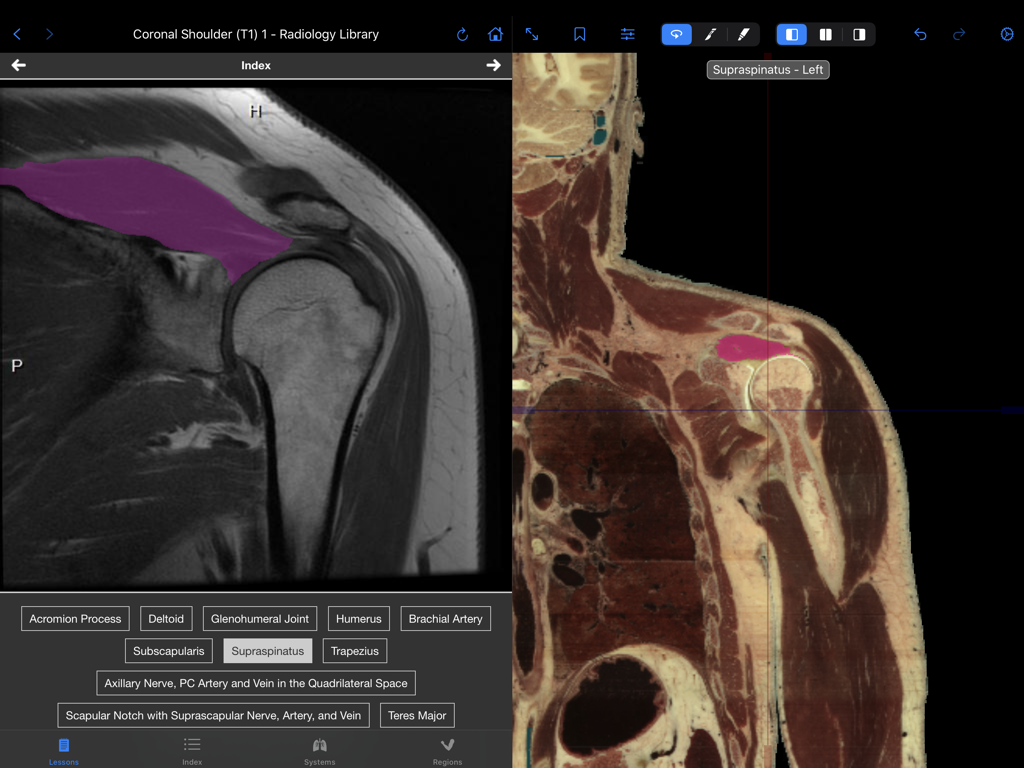Open the Regions tab
This screenshot has height=768, width=1024.
tap(447, 750)
